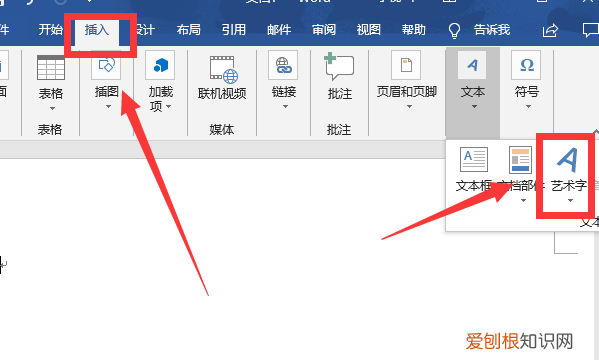
Task: Switch to the 审阅 tab
Action: [324, 30]
